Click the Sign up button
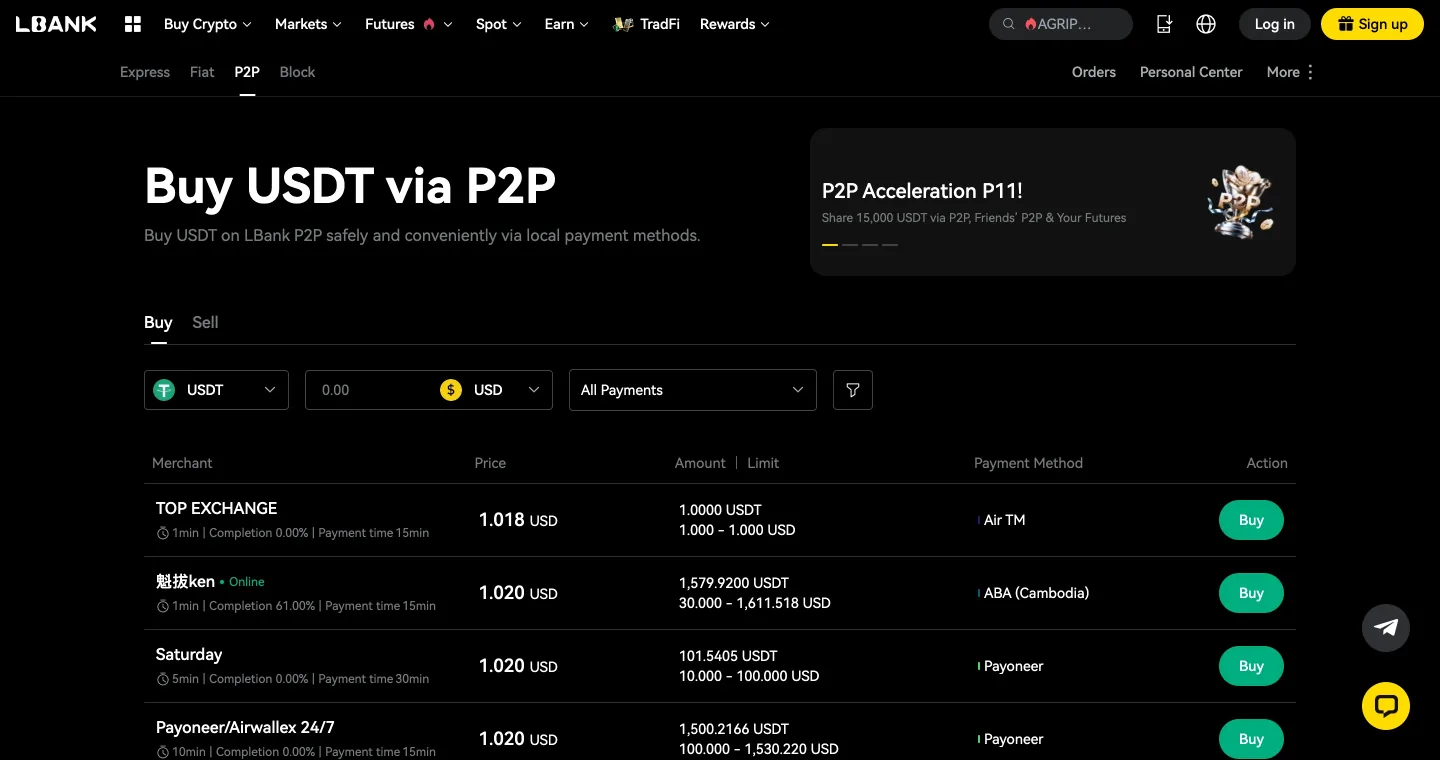 [1372, 24]
